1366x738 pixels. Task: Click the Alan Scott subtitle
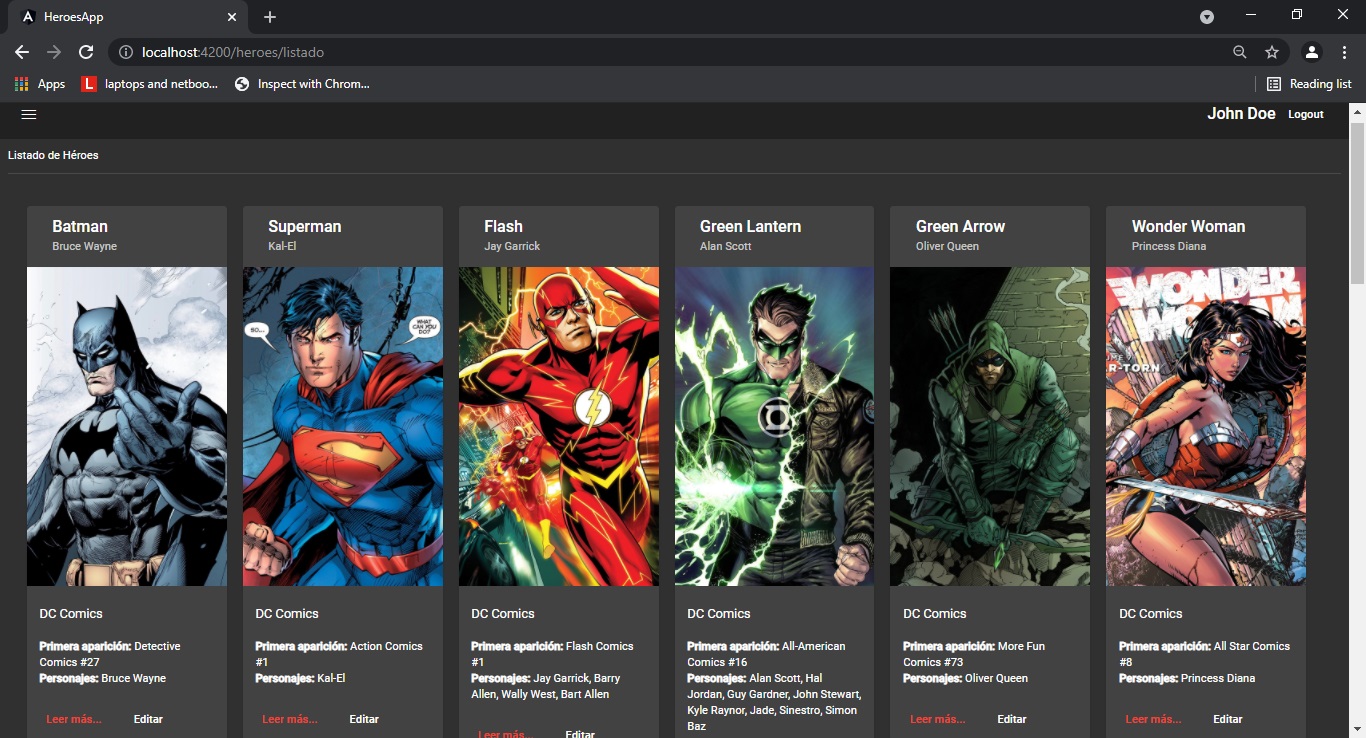click(x=726, y=246)
